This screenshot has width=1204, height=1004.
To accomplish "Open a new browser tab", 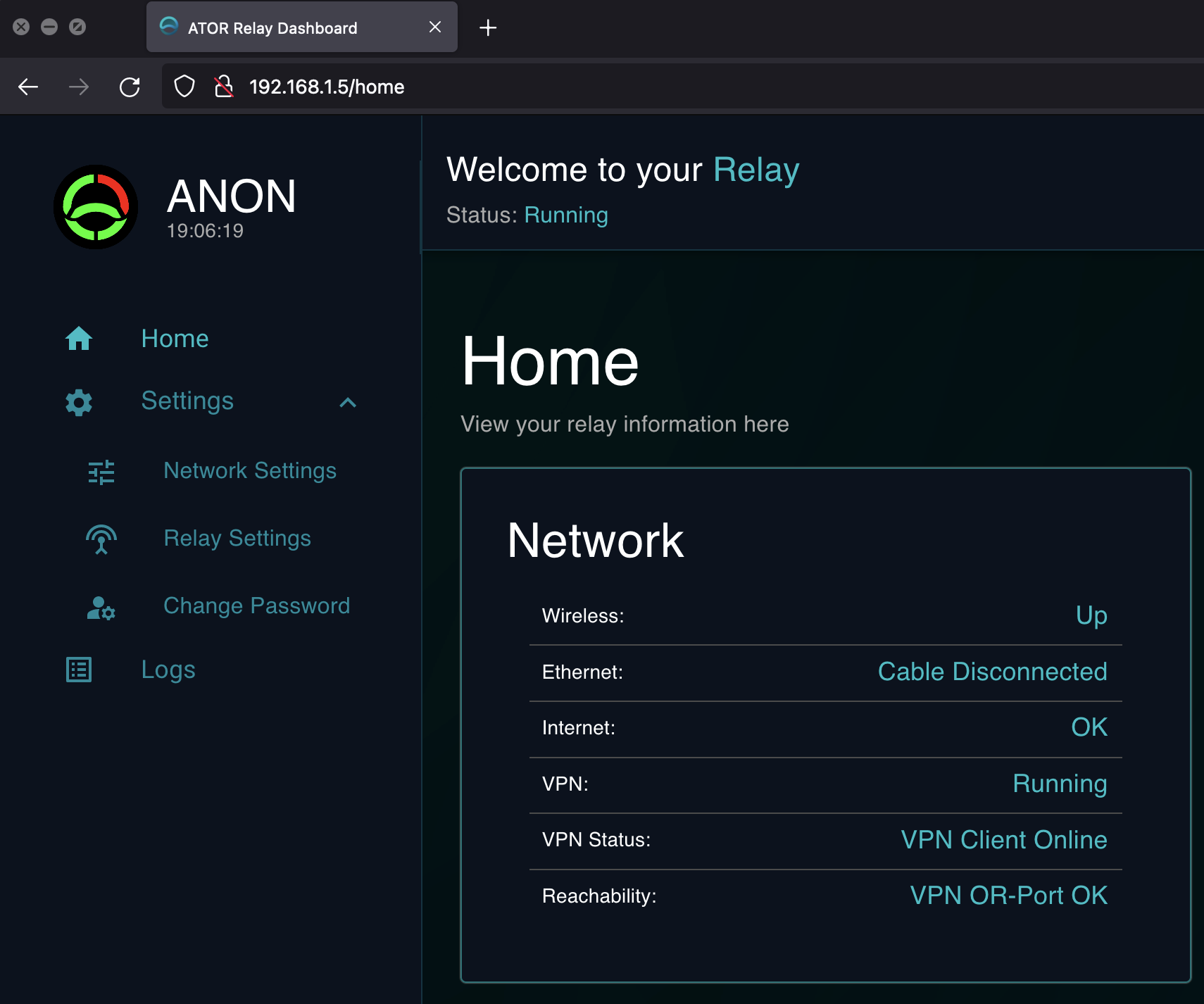I will [488, 27].
